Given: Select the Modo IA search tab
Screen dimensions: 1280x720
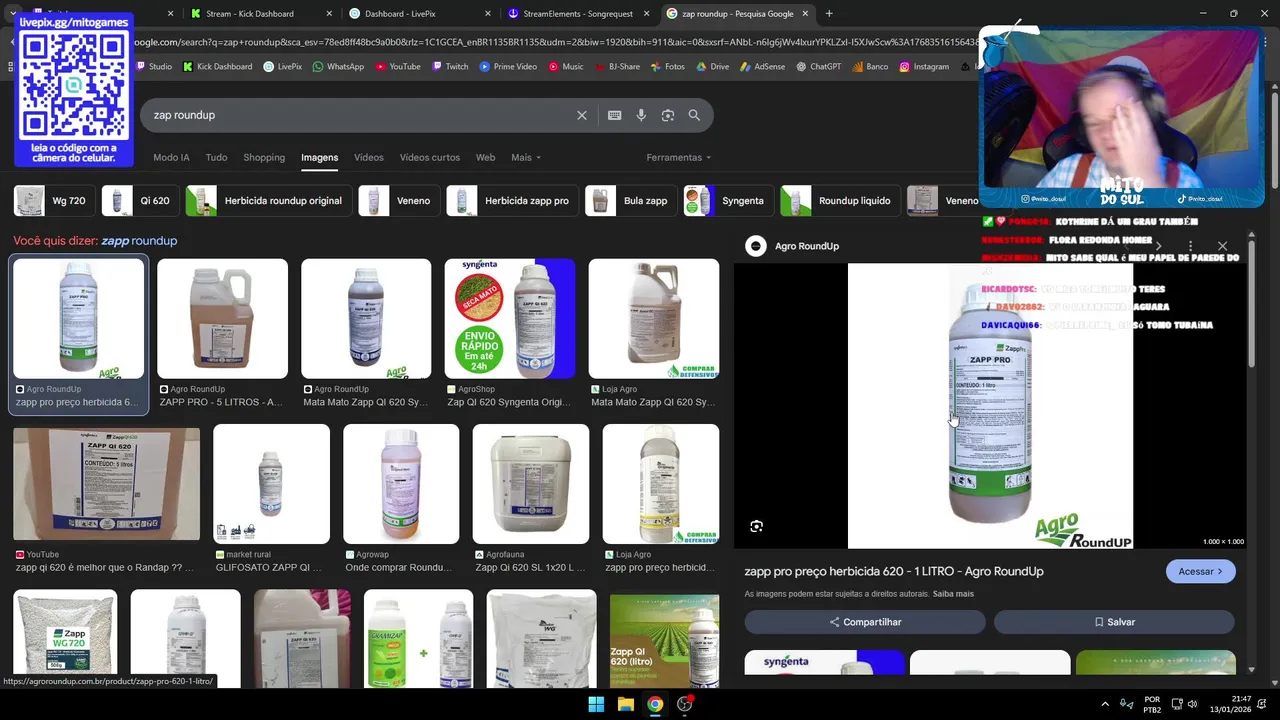Looking at the screenshot, I should point(171,157).
